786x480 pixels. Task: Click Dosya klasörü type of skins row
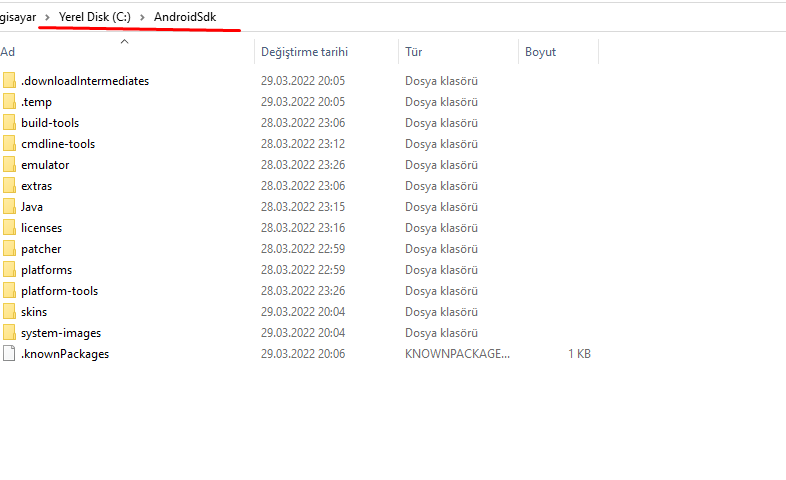(441, 312)
